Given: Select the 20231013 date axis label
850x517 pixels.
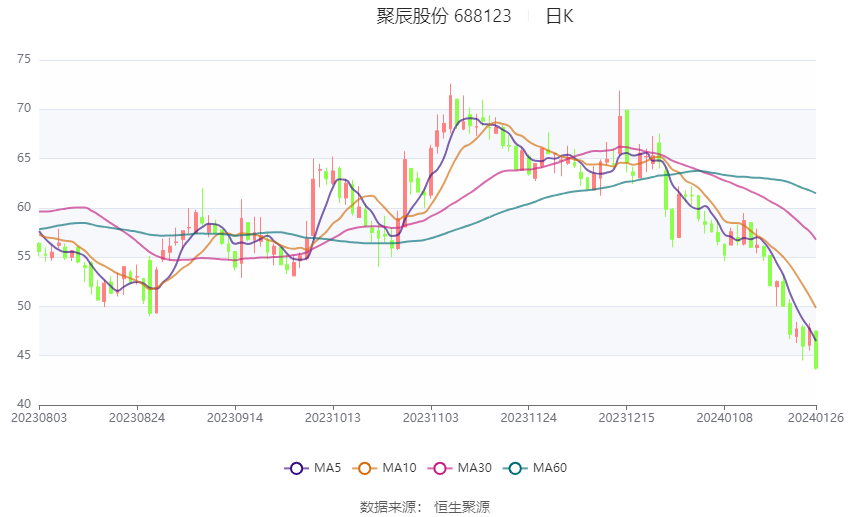Looking at the screenshot, I should (333, 418).
